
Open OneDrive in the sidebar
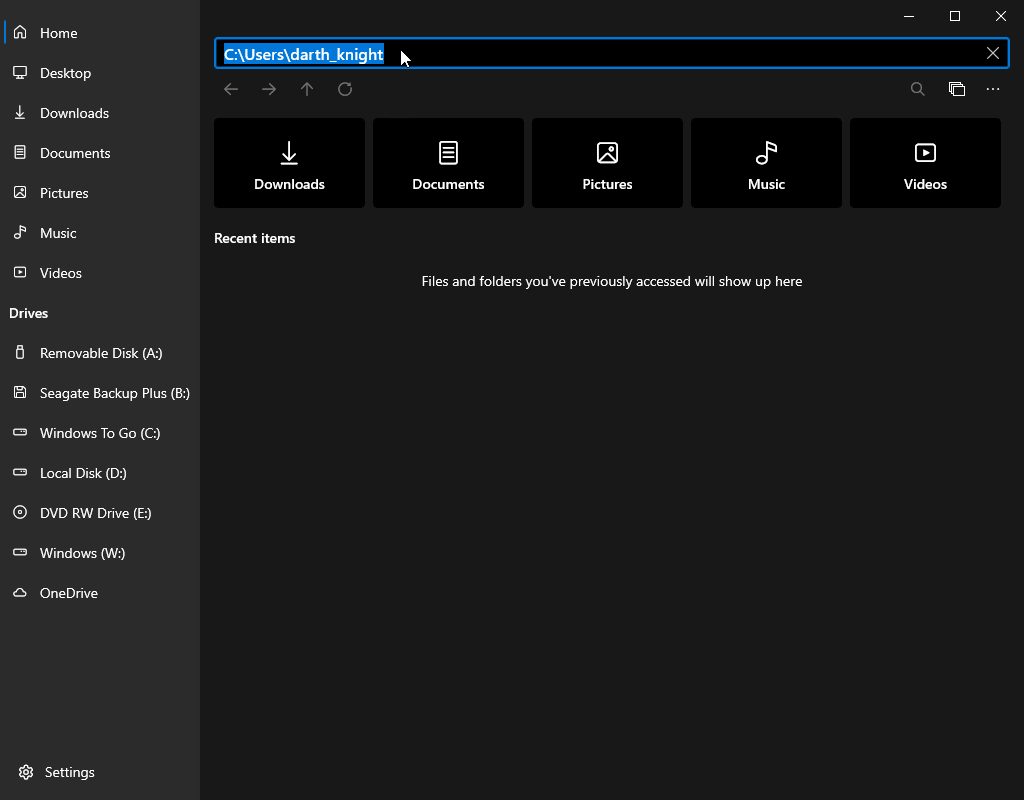100,593
